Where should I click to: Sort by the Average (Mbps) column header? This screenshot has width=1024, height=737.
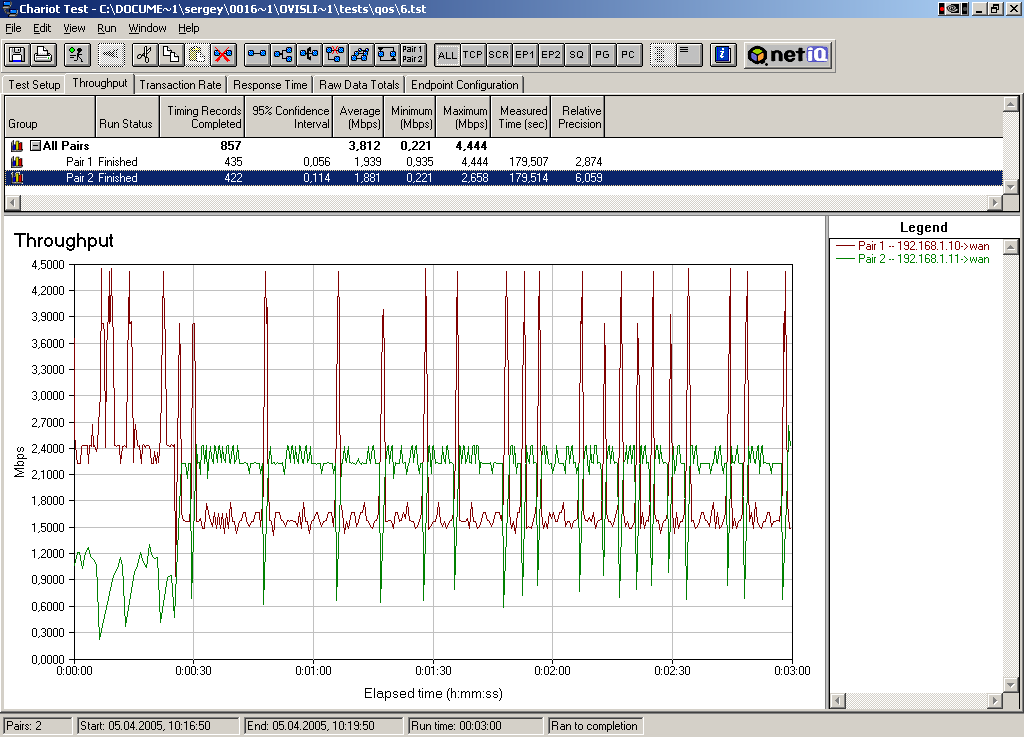(x=359, y=117)
